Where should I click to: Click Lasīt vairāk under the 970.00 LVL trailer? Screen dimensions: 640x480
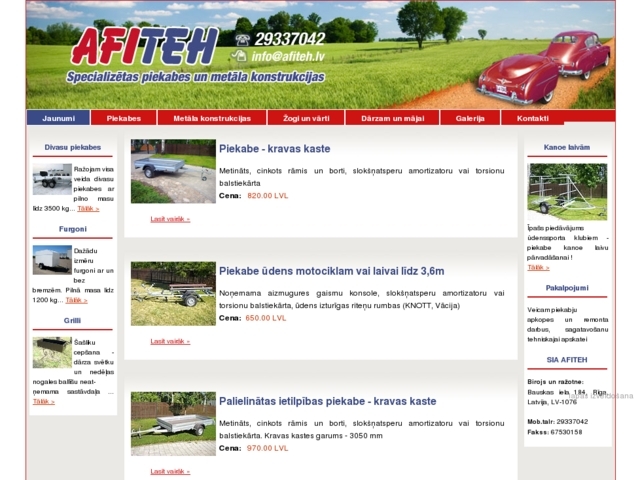pyautogui.click(x=170, y=472)
